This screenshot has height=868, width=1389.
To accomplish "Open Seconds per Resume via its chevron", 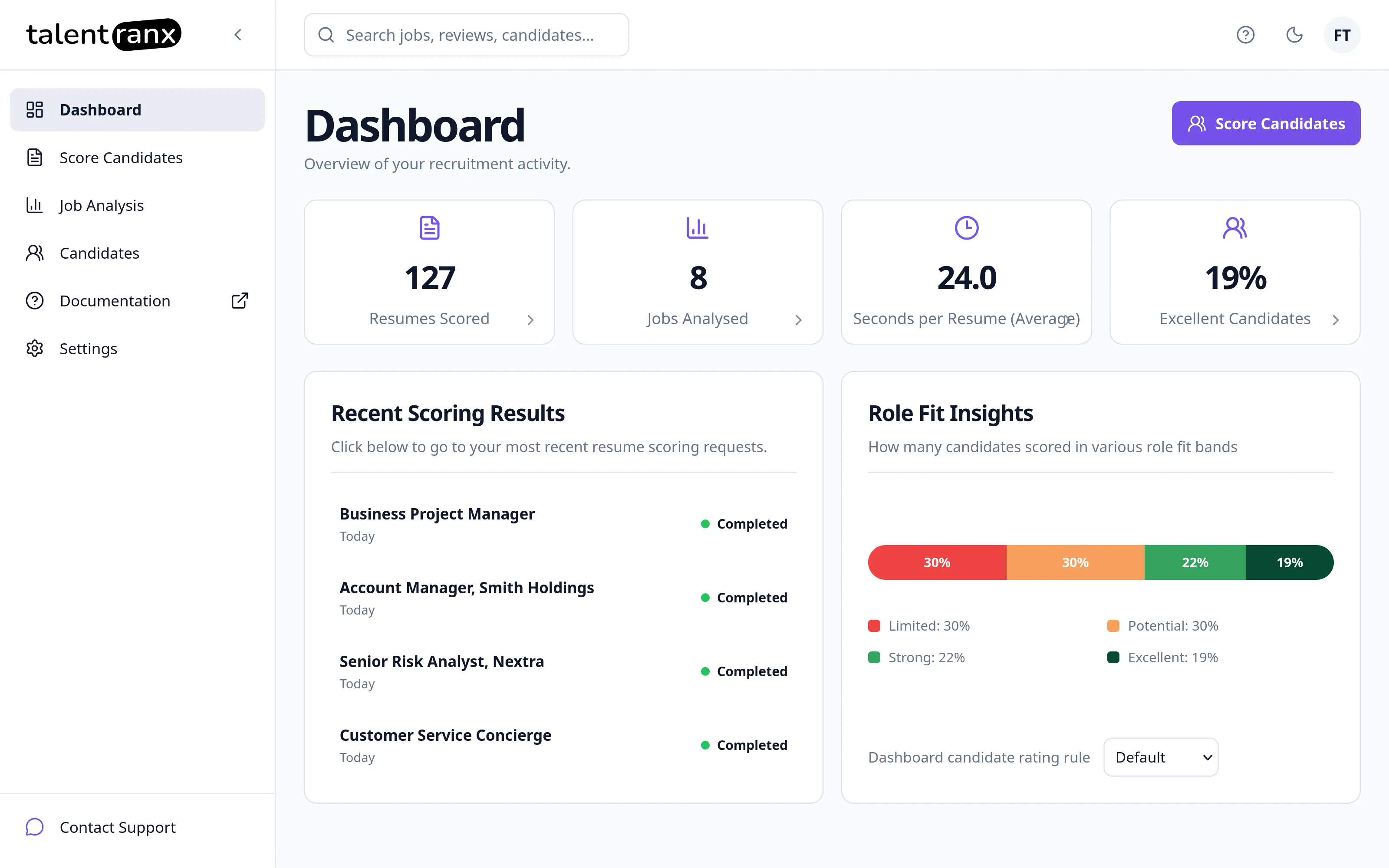I will click(x=1068, y=320).
